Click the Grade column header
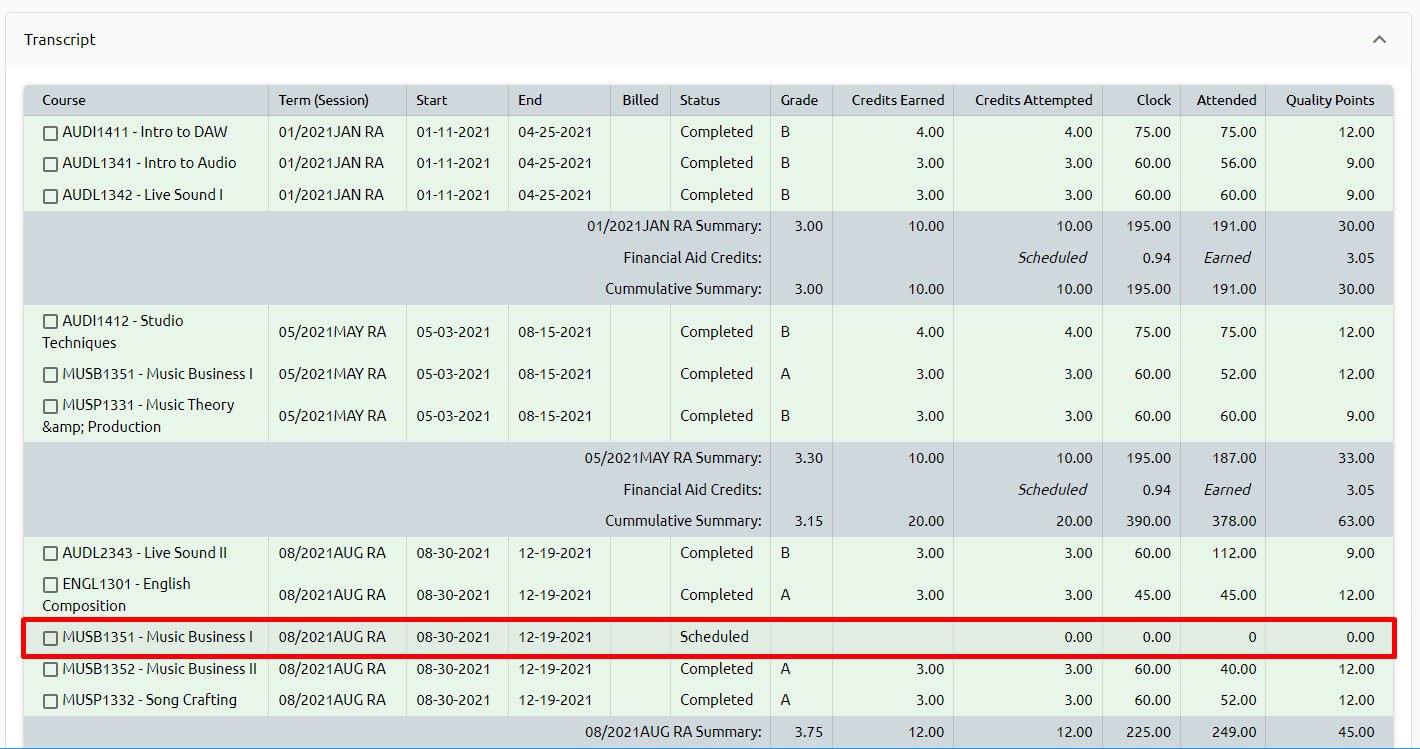The height and width of the screenshot is (749, 1420). (x=799, y=100)
